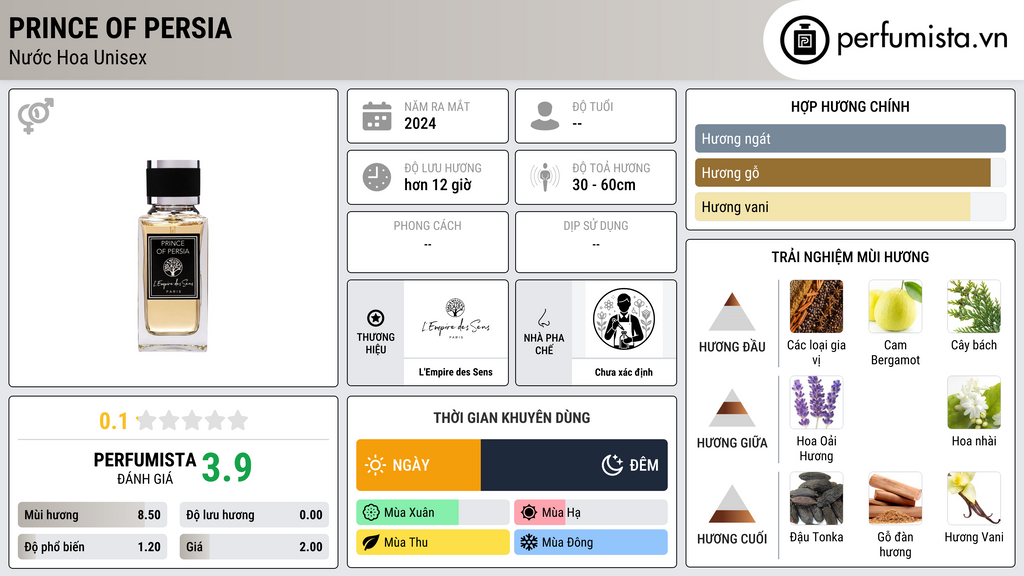Click the longevity value hơn 12 giờ
This screenshot has height=576, width=1024.
(x=438, y=185)
